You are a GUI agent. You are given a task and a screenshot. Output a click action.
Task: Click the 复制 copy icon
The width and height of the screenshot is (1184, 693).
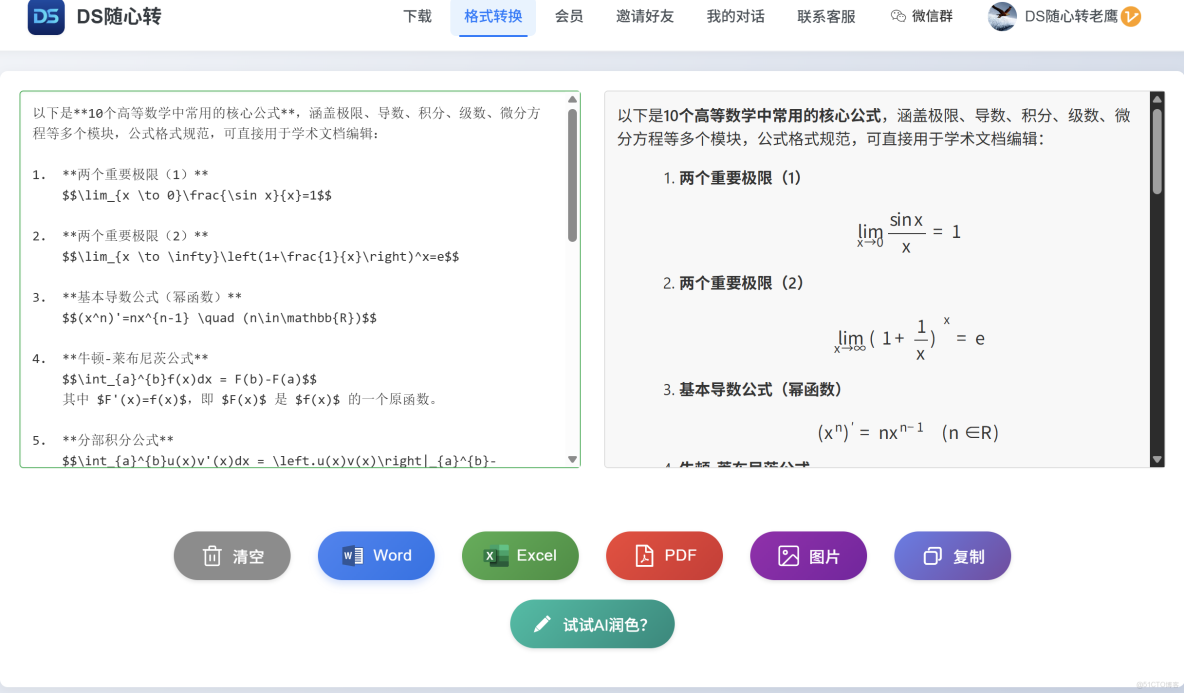(x=930, y=555)
